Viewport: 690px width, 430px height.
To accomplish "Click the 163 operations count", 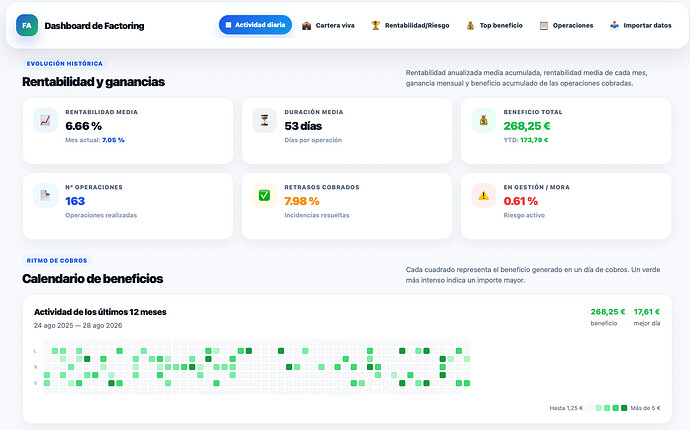I will [x=75, y=201].
